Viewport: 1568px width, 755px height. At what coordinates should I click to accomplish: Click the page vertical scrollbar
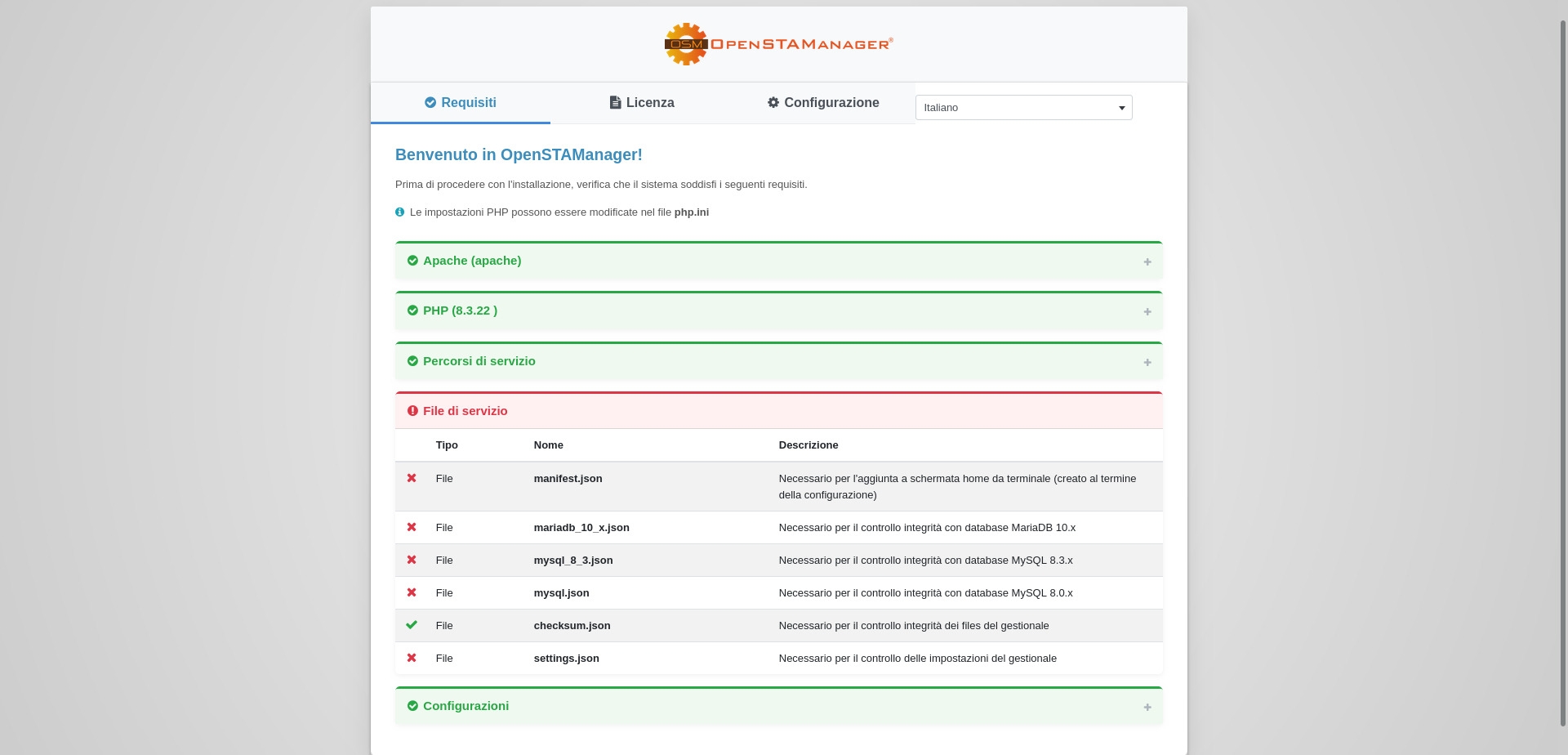(x=1562, y=368)
